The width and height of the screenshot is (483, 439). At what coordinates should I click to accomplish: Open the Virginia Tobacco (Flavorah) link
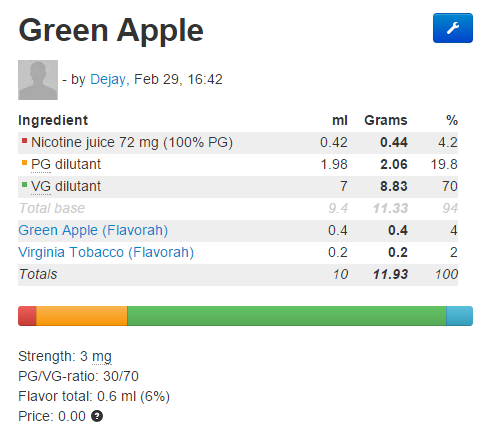(x=106, y=252)
